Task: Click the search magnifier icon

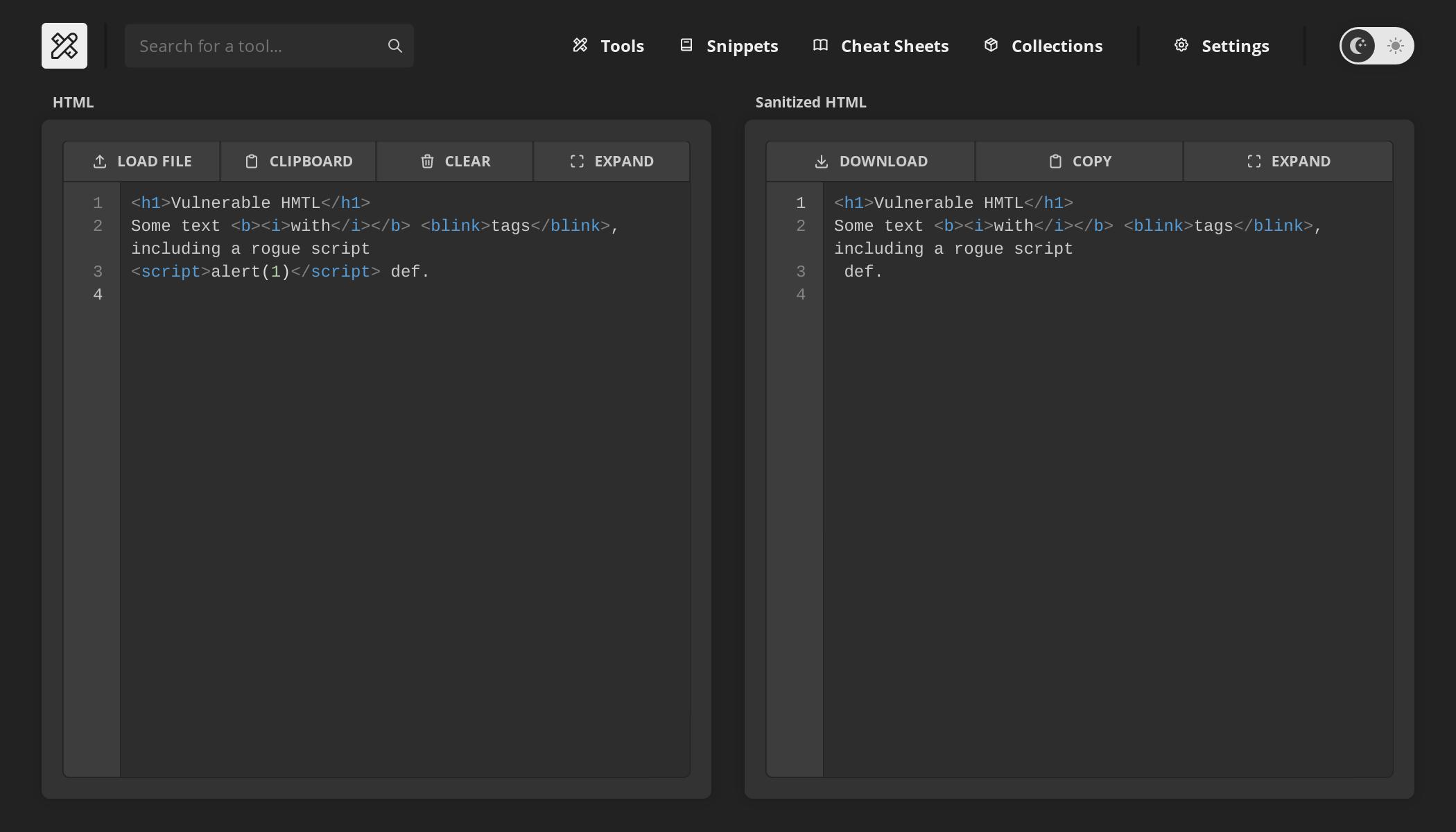Action: tap(395, 46)
